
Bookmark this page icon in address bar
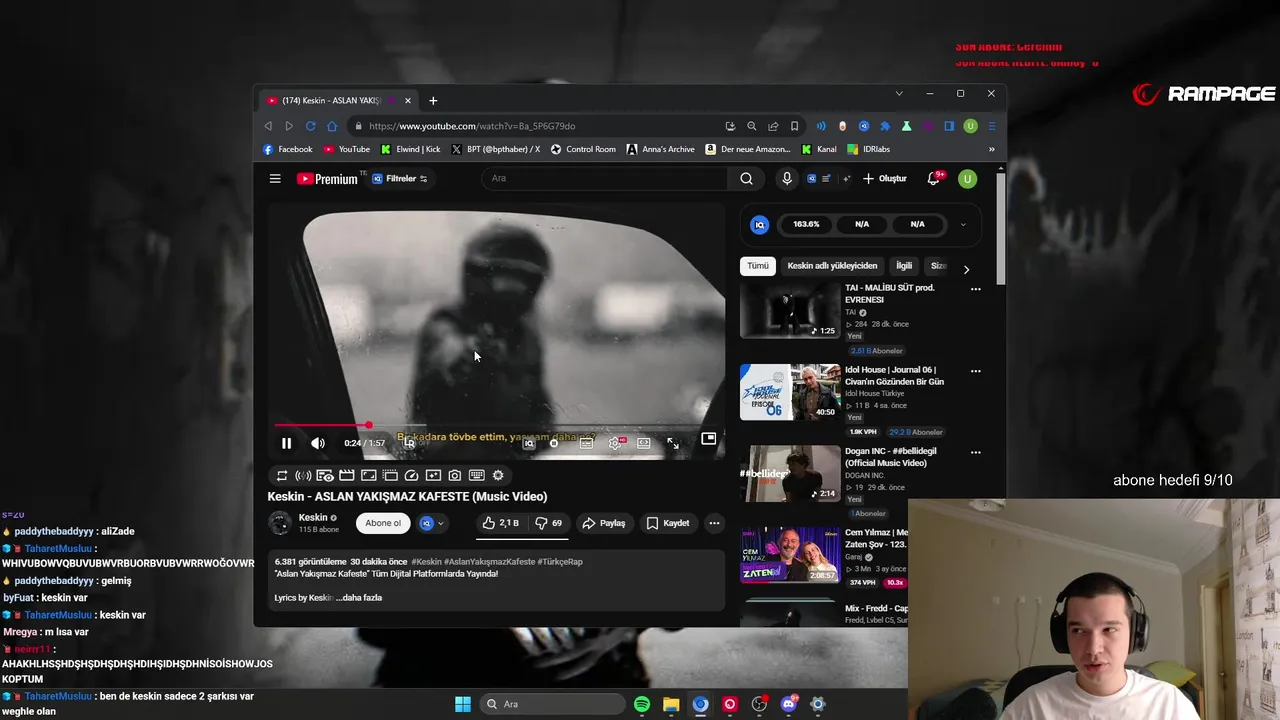coord(794,126)
